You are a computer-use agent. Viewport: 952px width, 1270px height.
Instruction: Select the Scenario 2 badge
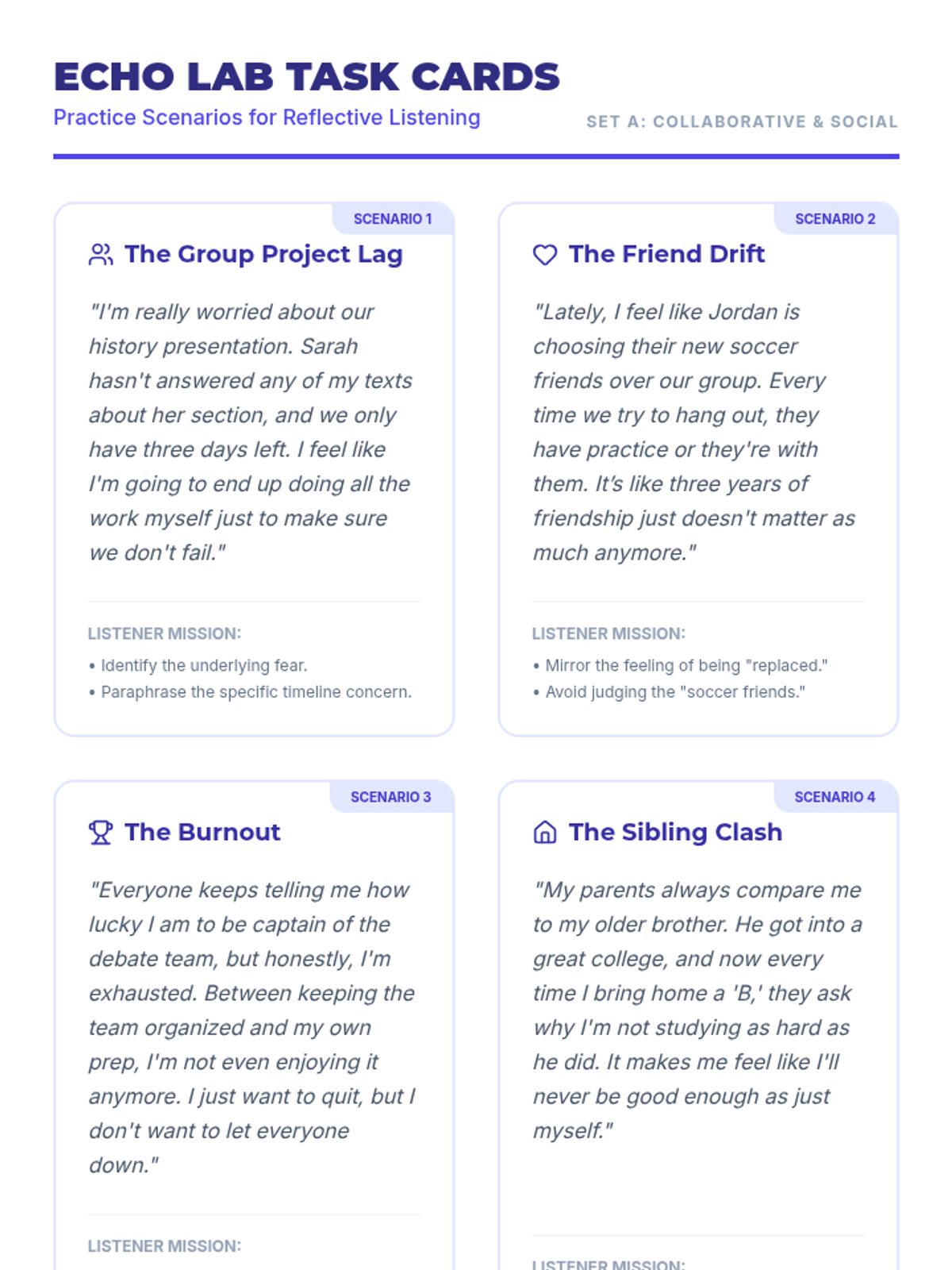pyautogui.click(x=835, y=219)
